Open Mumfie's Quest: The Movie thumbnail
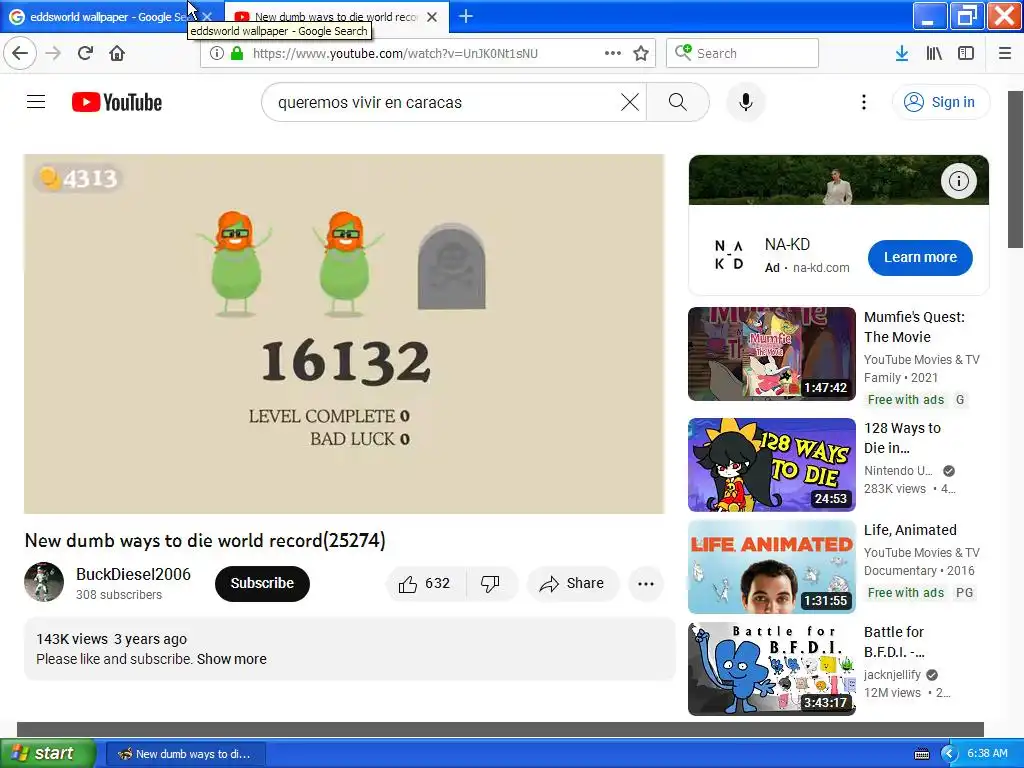1024x768 pixels. pos(771,353)
